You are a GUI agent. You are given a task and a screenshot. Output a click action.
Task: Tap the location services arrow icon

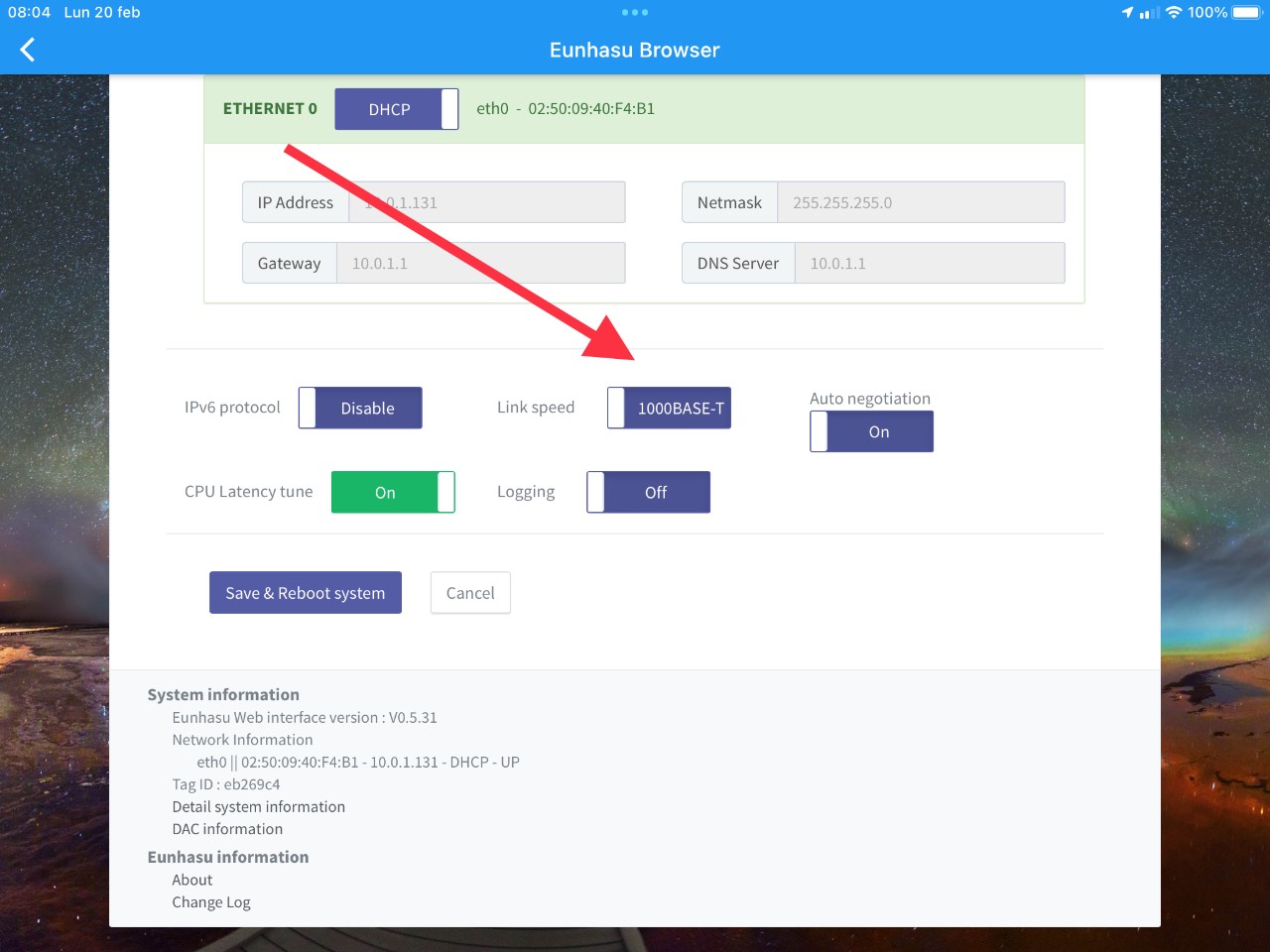pyautogui.click(x=1127, y=12)
